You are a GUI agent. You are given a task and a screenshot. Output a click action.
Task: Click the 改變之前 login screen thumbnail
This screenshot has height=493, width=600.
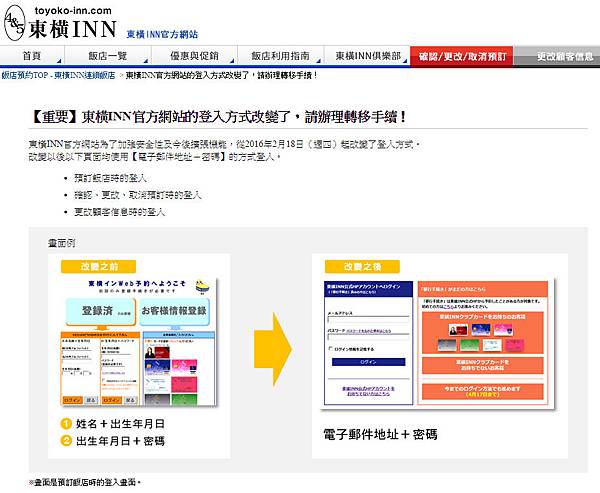click(139, 342)
